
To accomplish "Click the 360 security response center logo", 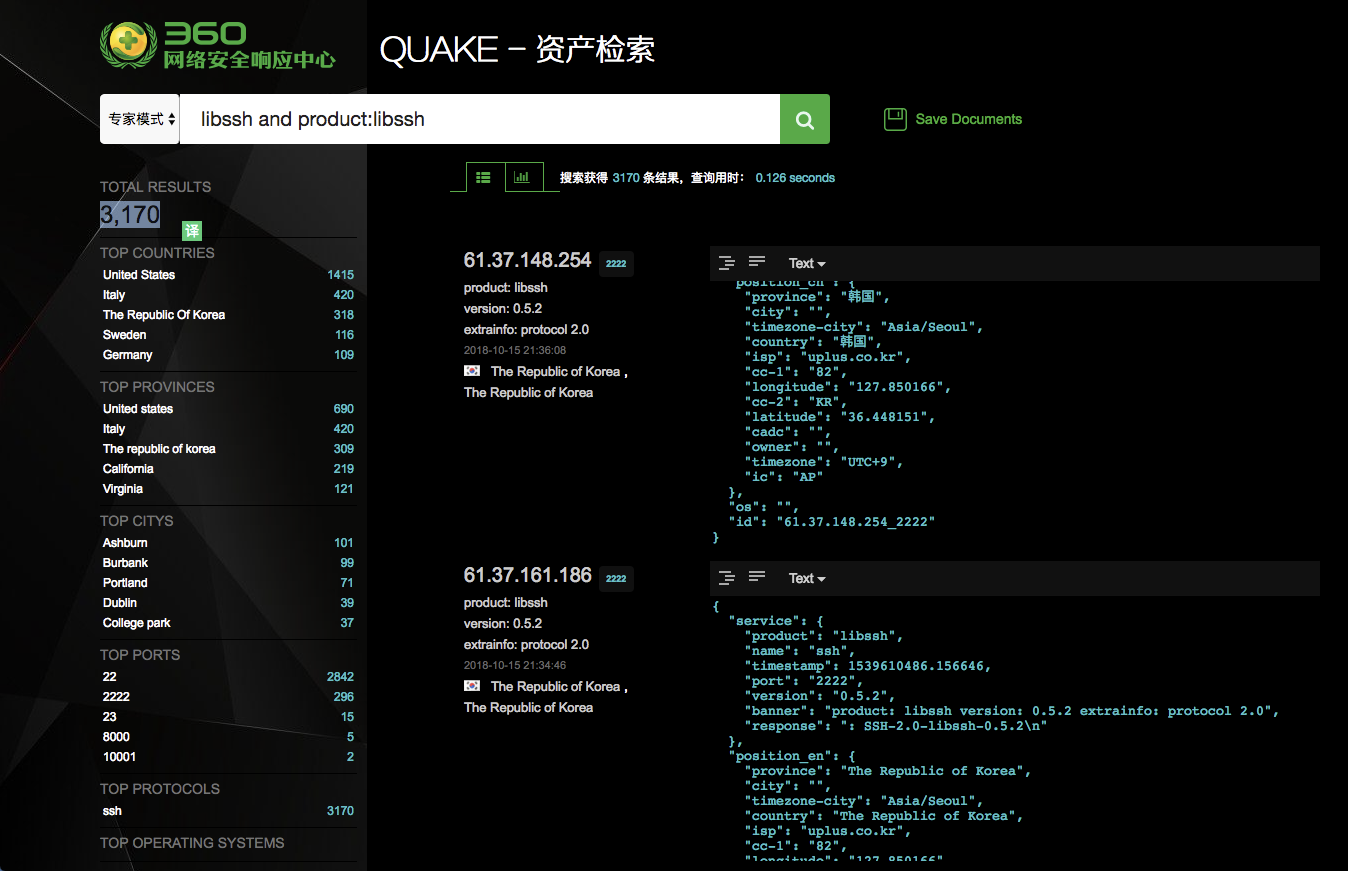I will [218, 47].
